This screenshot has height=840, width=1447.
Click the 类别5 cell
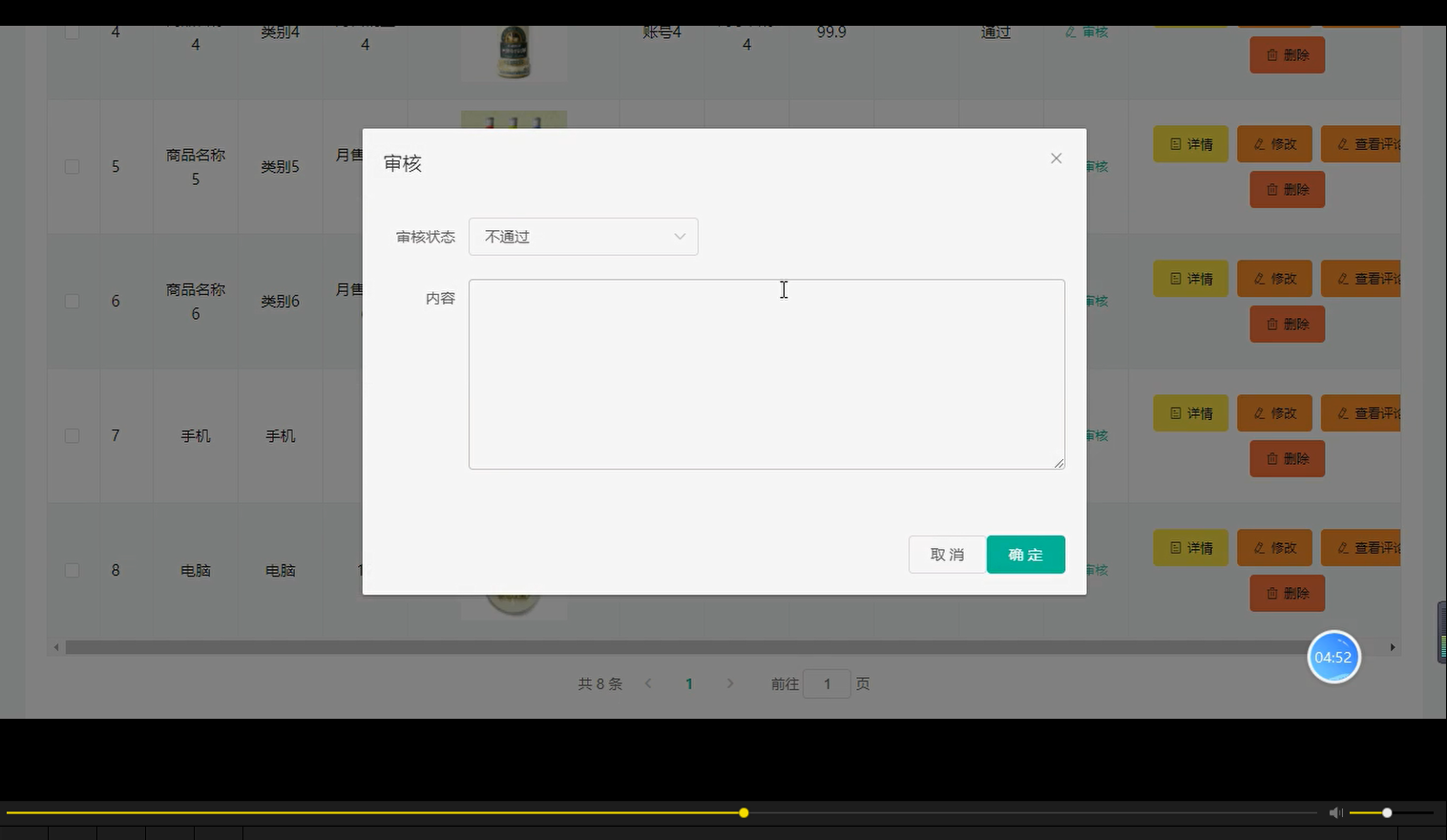pos(280,167)
